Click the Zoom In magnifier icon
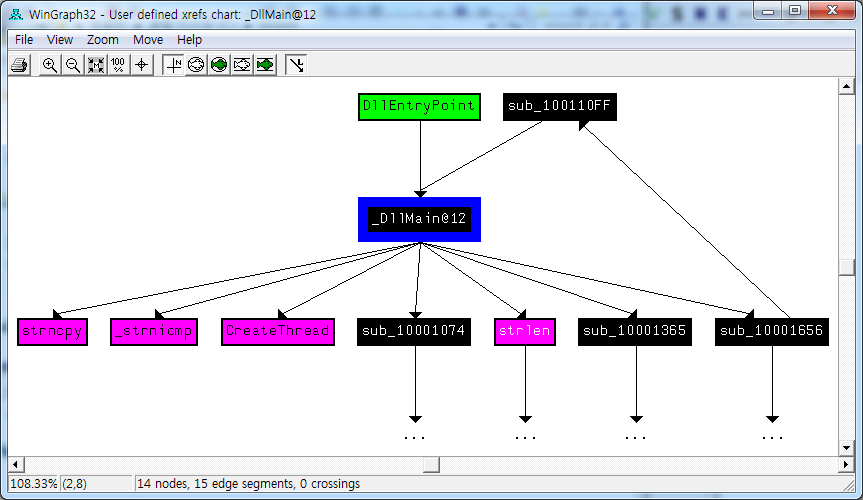Viewport: 863px width, 500px height. click(x=49, y=65)
